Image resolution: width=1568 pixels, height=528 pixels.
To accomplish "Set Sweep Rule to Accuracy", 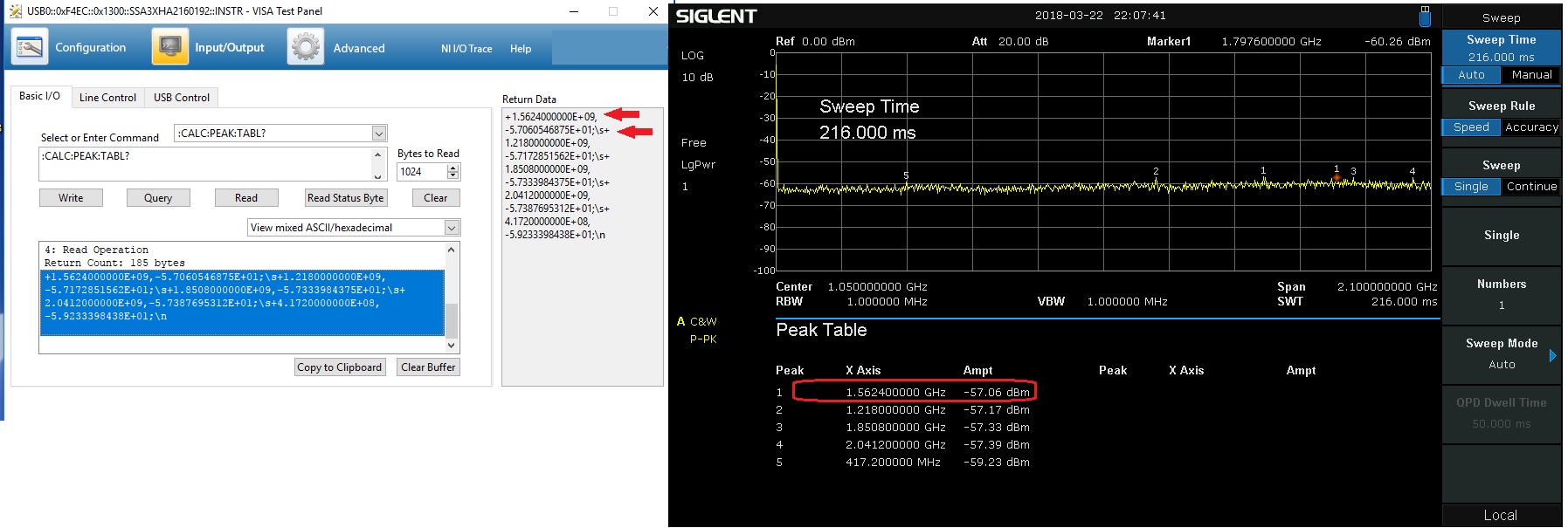I will click(1531, 127).
